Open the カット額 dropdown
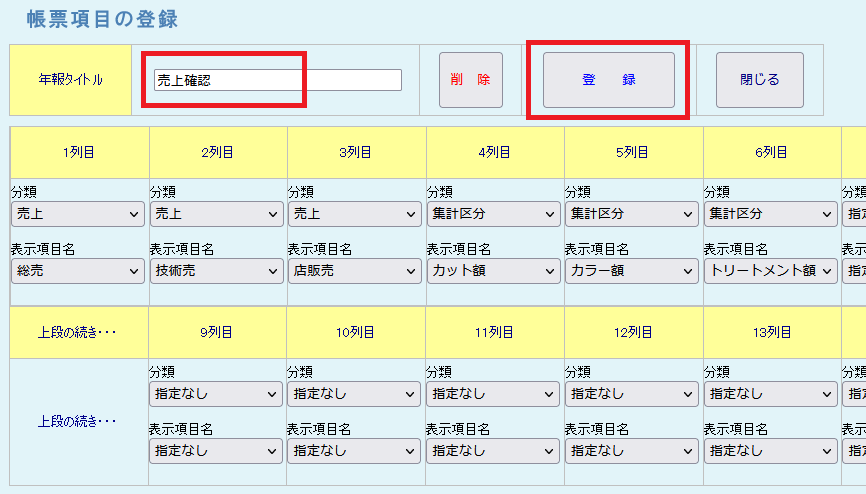 pos(494,270)
